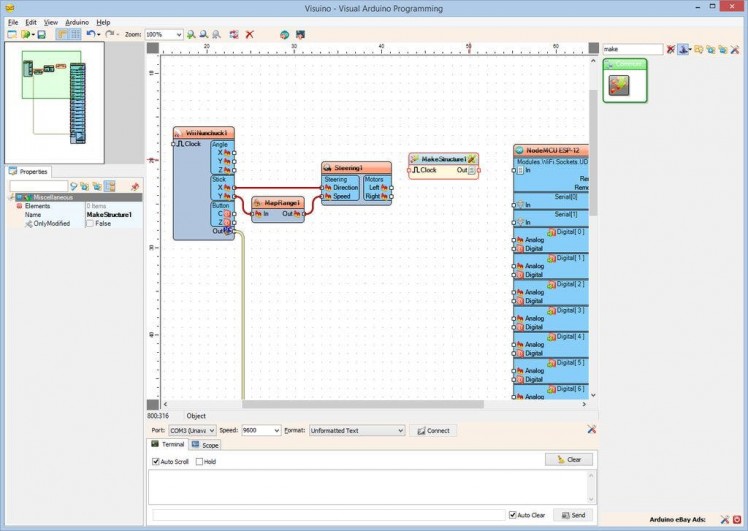Switch to the Scope tab
The width and height of the screenshot is (748, 531).
pyautogui.click(x=205, y=445)
